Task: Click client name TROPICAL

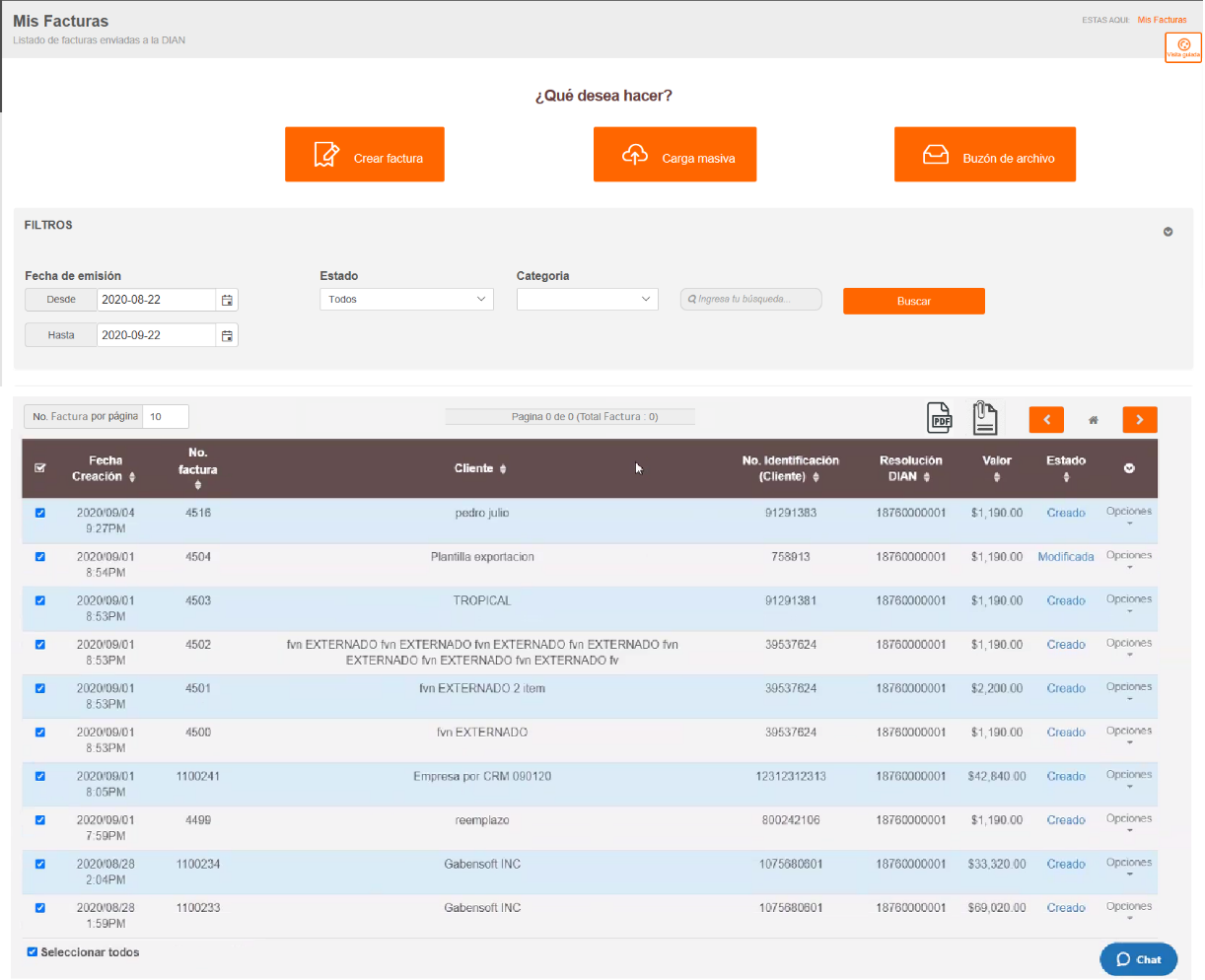Action: (482, 600)
